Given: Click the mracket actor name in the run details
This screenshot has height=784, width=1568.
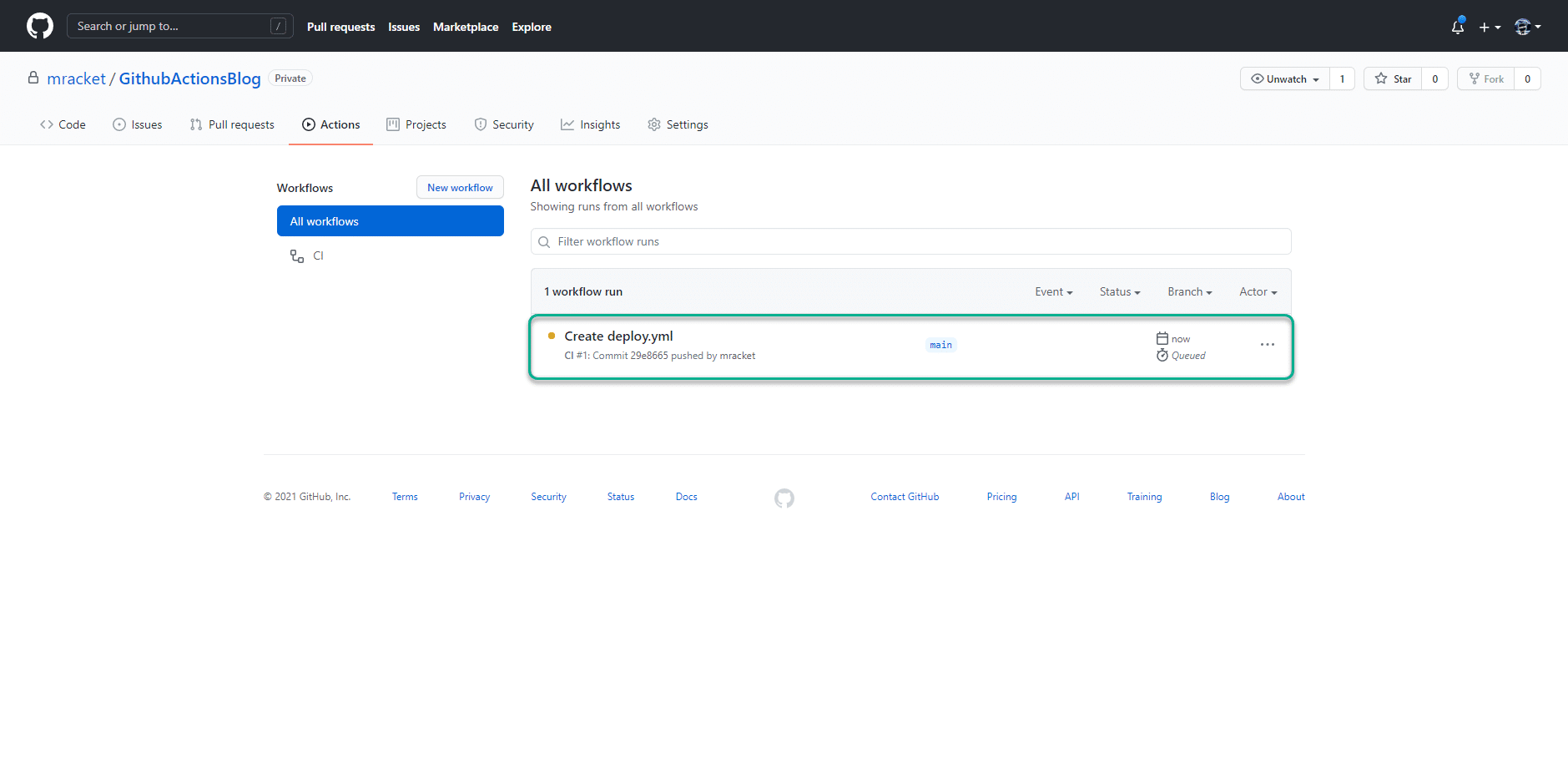Looking at the screenshot, I should click(737, 356).
